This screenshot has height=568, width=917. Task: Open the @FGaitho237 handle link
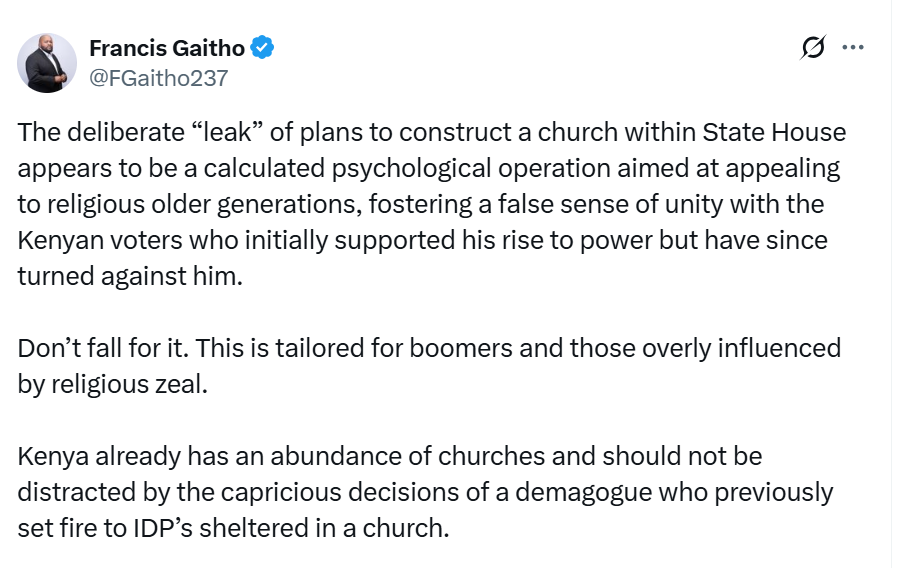(158, 78)
